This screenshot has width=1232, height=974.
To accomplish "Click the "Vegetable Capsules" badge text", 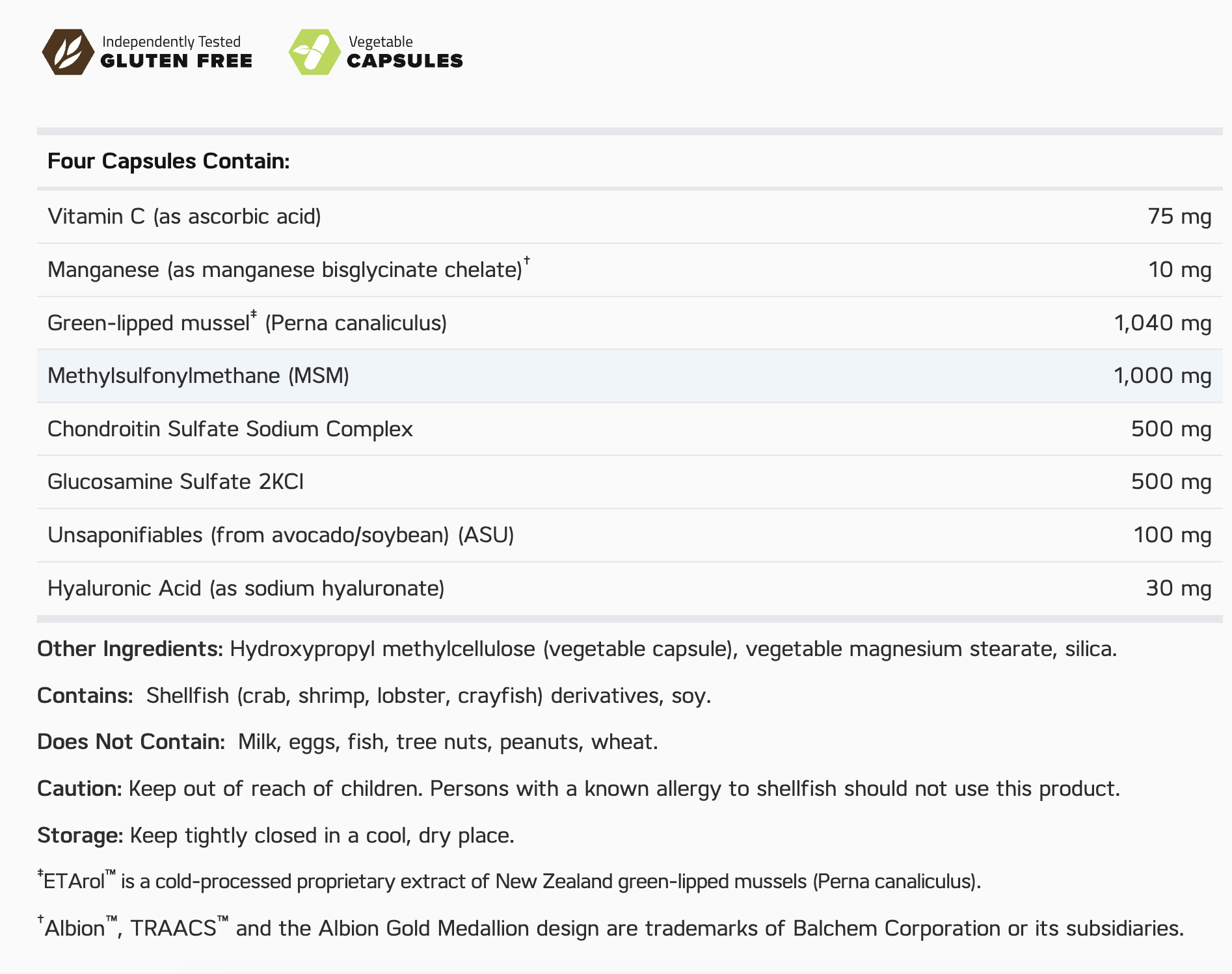I will [x=405, y=52].
